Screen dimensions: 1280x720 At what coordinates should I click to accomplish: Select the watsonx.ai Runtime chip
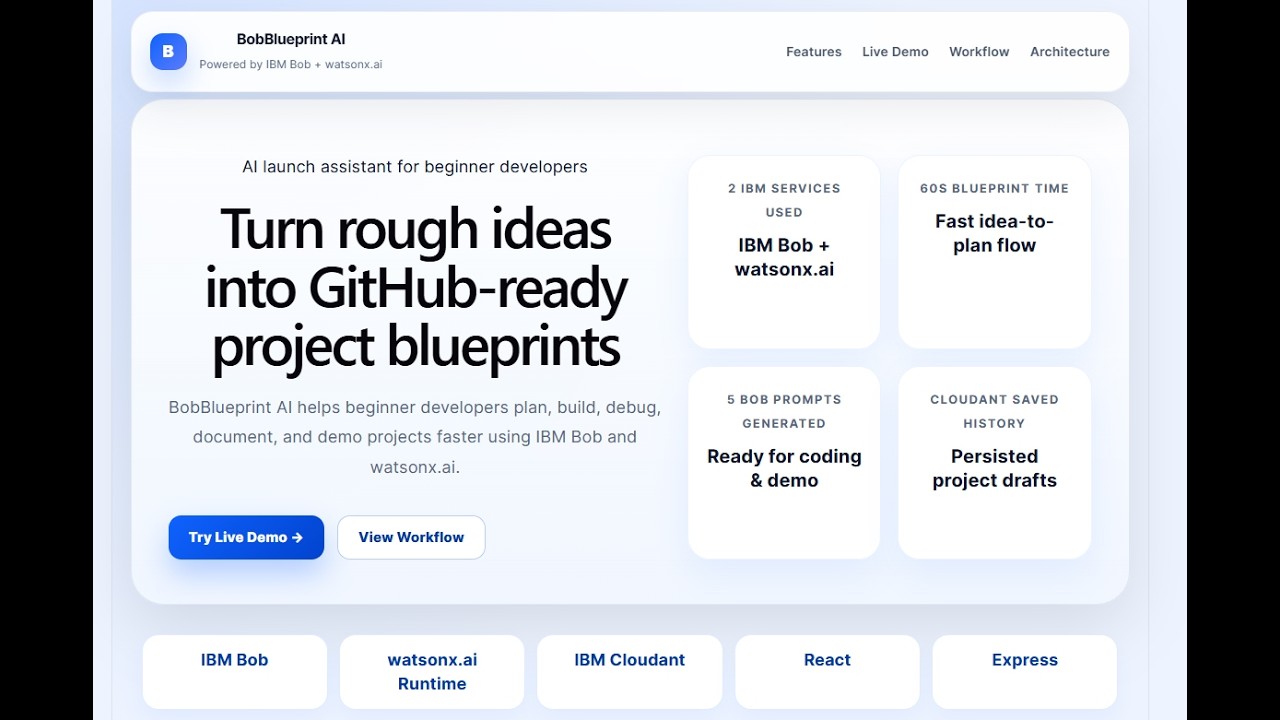pyautogui.click(x=432, y=672)
